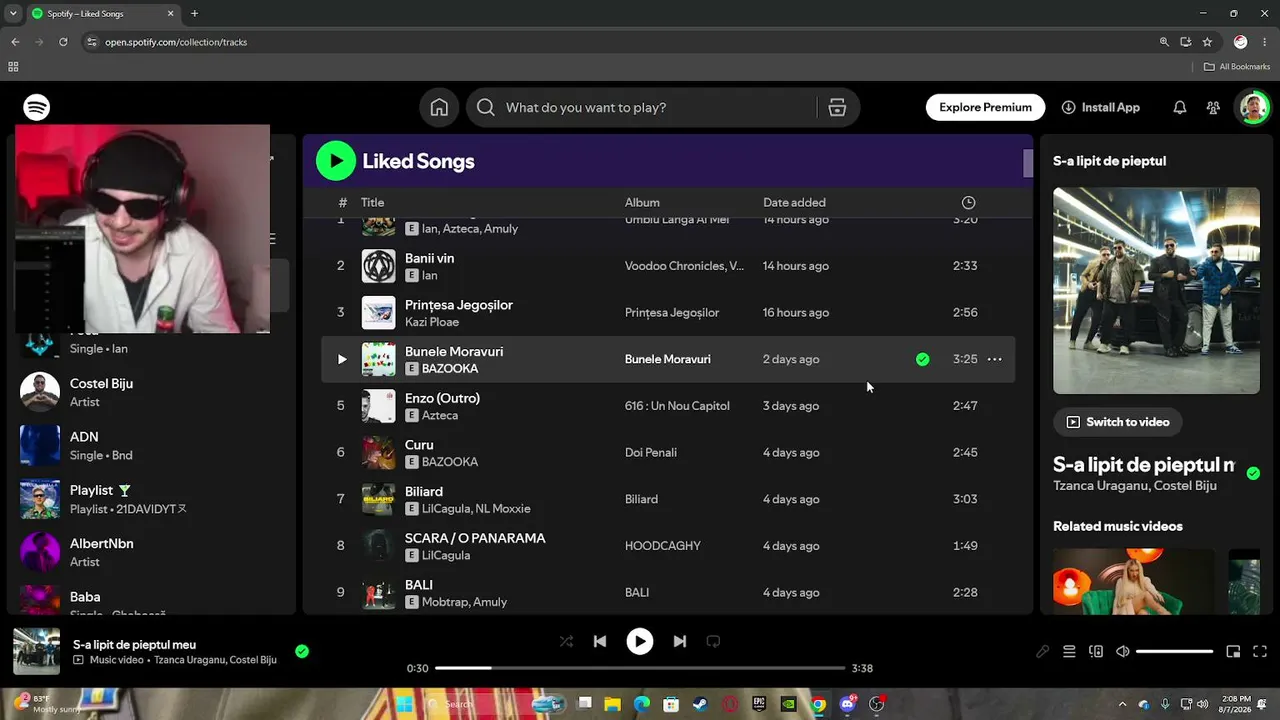Go back in the browser
1280x720 pixels.
click(15, 42)
